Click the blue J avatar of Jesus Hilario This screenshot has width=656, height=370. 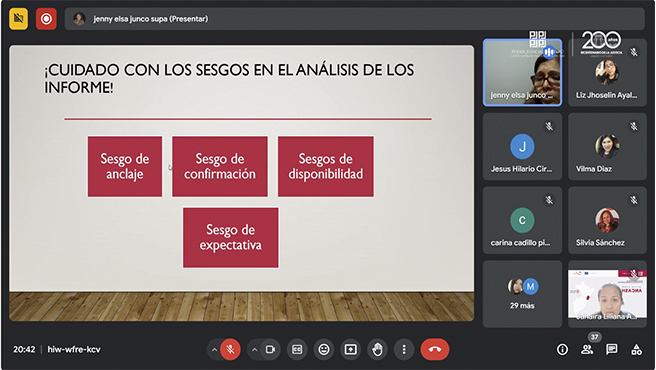(522, 146)
